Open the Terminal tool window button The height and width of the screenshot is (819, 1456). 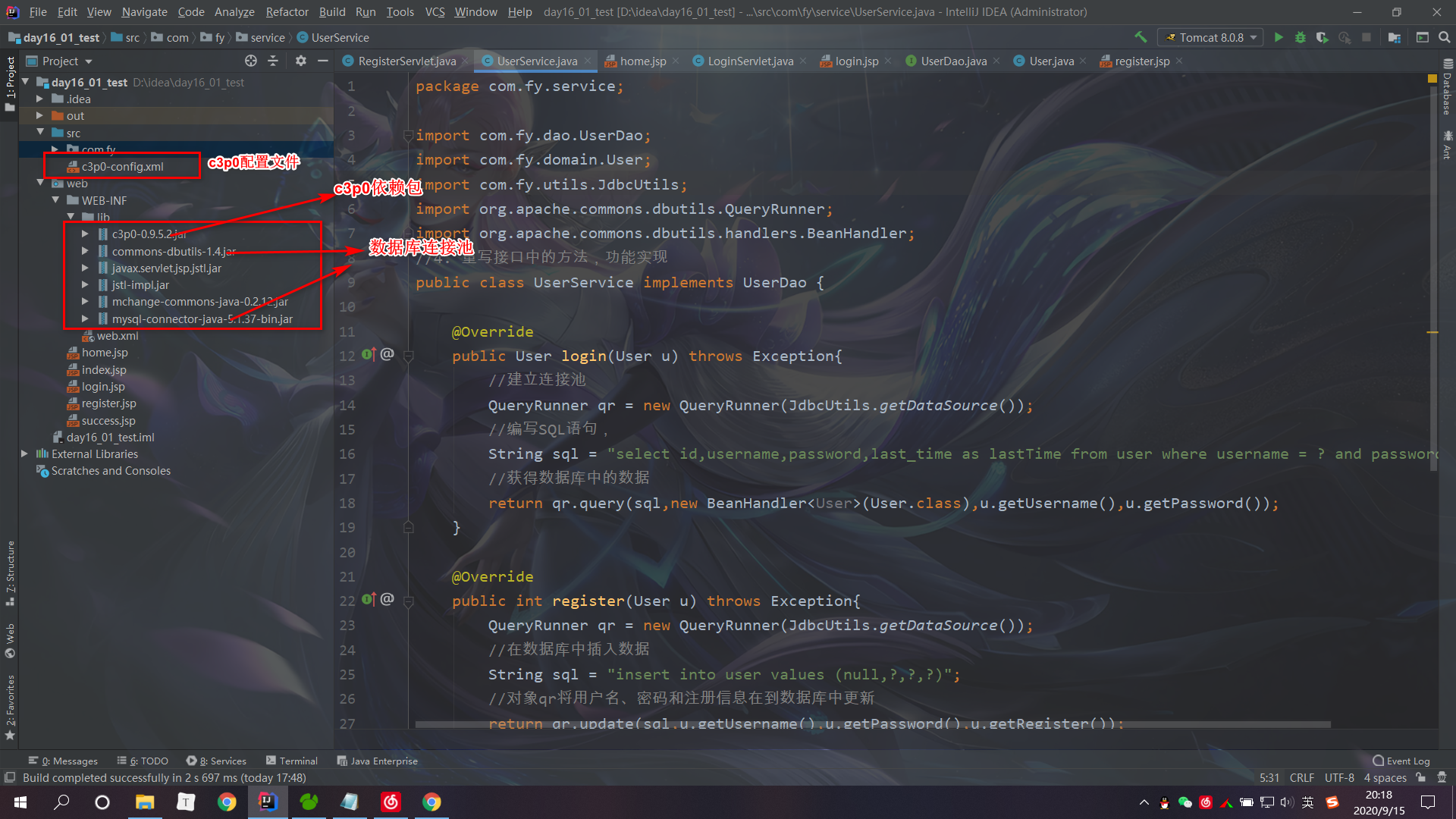coord(292,761)
